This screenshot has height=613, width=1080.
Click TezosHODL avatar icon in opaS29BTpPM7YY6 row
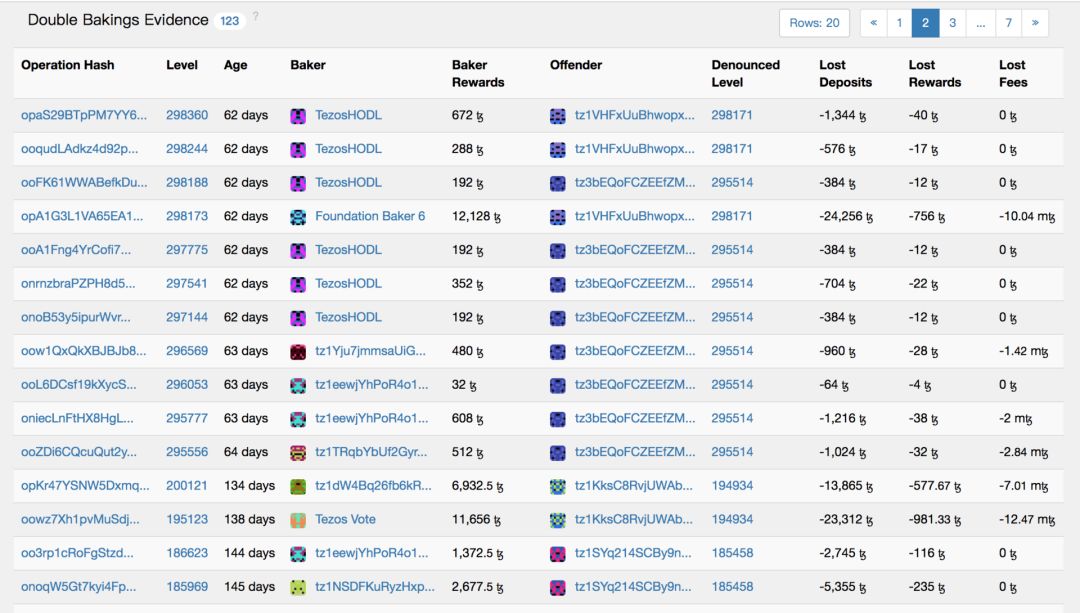pyautogui.click(x=298, y=116)
